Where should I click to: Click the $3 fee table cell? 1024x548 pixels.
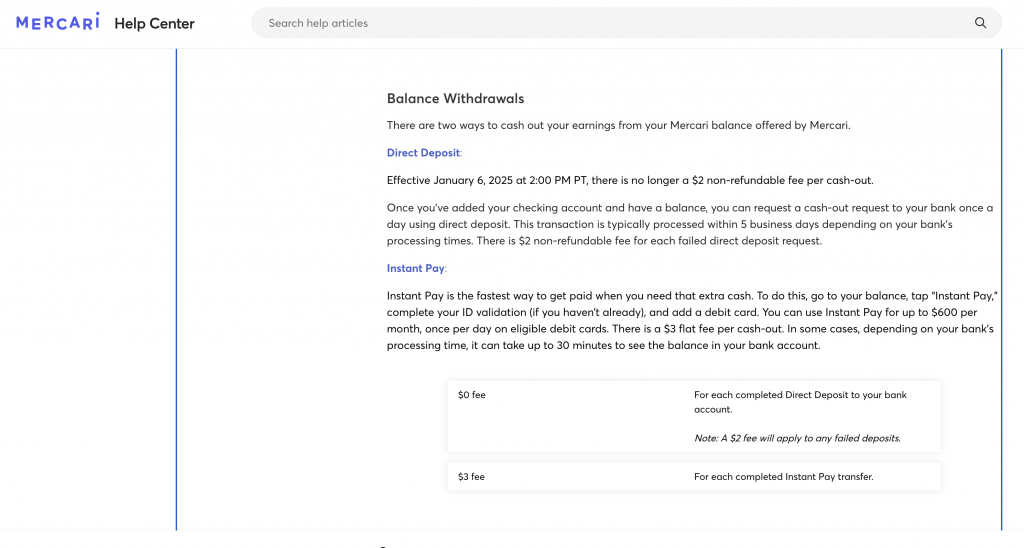[471, 477]
